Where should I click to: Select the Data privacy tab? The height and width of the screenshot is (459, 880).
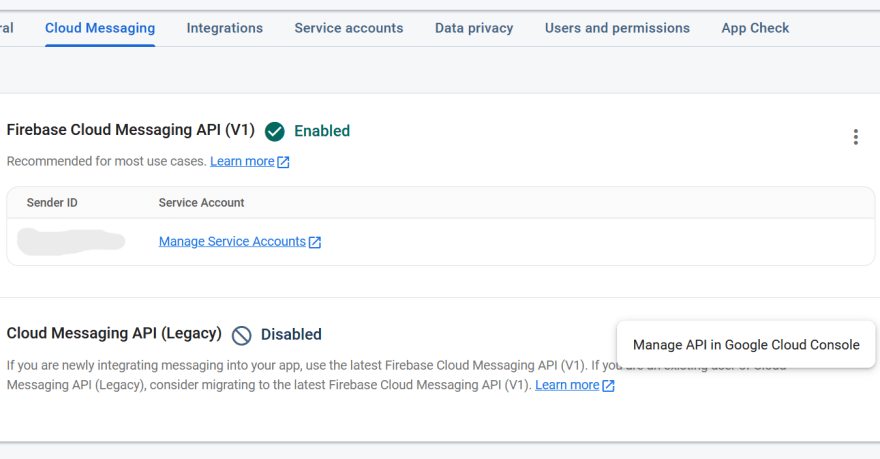pos(474,28)
